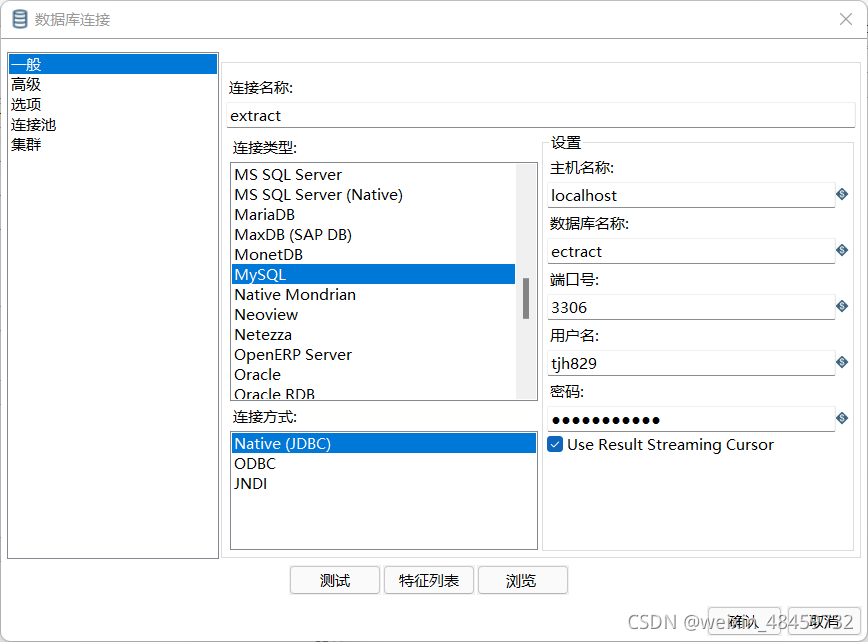
Task: Select MySQL connection type
Action: 374,275
